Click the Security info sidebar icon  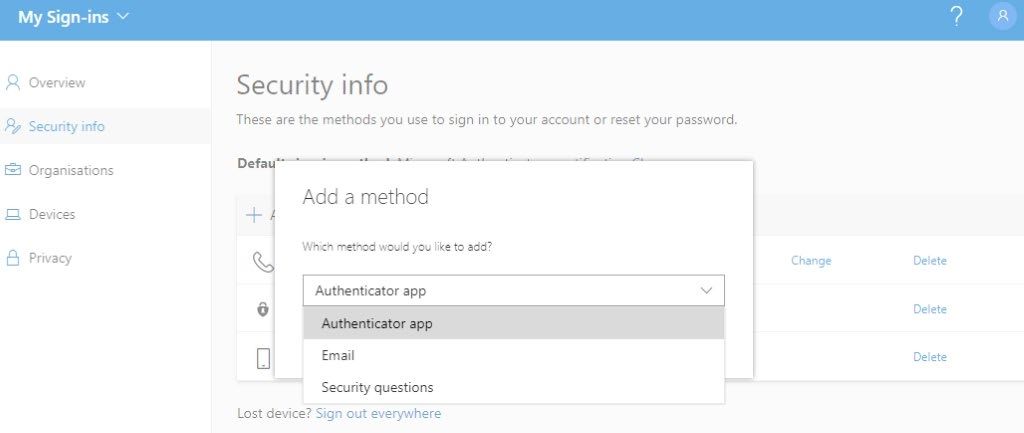pos(13,127)
